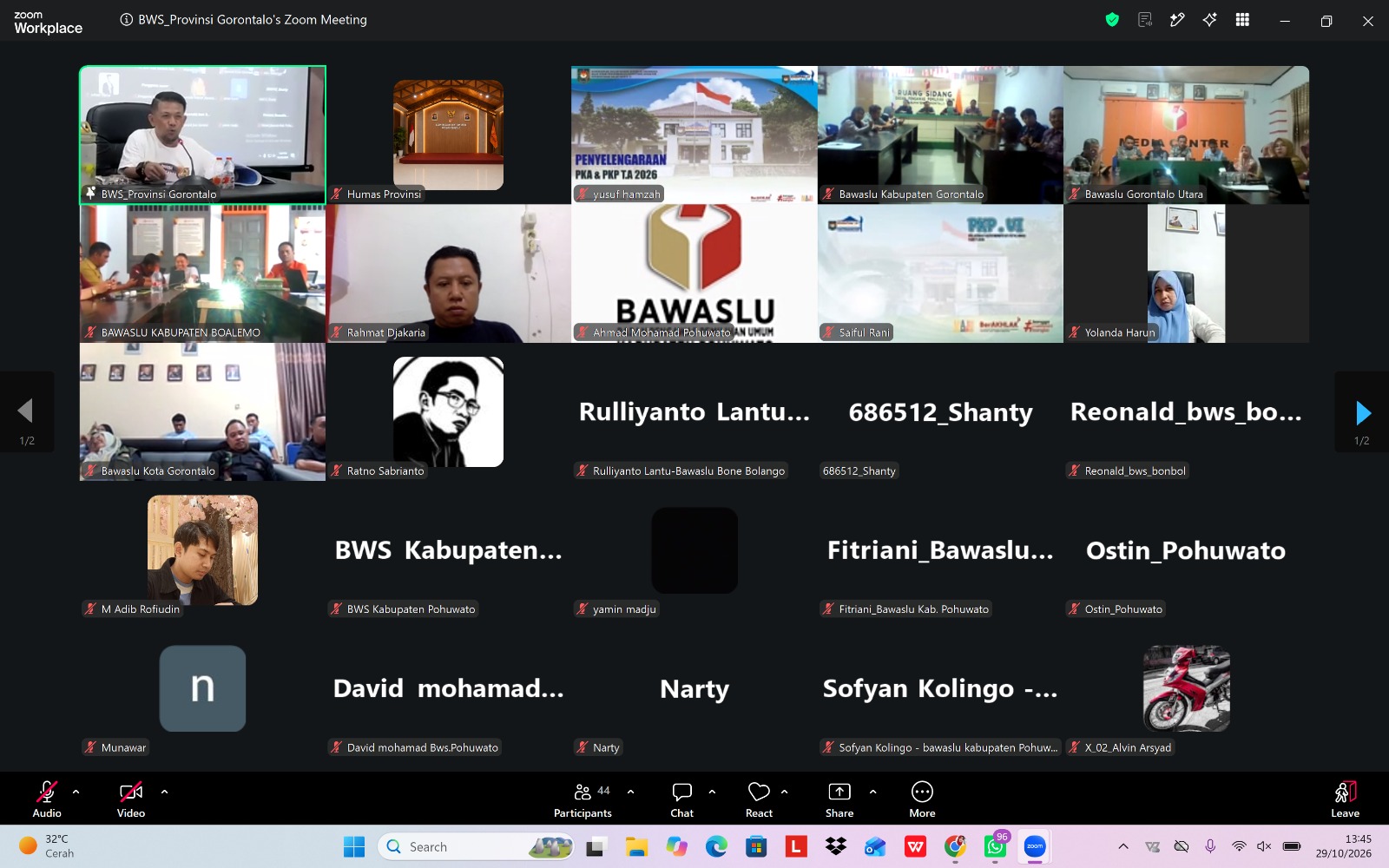Open the Participants panel
This screenshot has width=1389, height=868.
583,799
